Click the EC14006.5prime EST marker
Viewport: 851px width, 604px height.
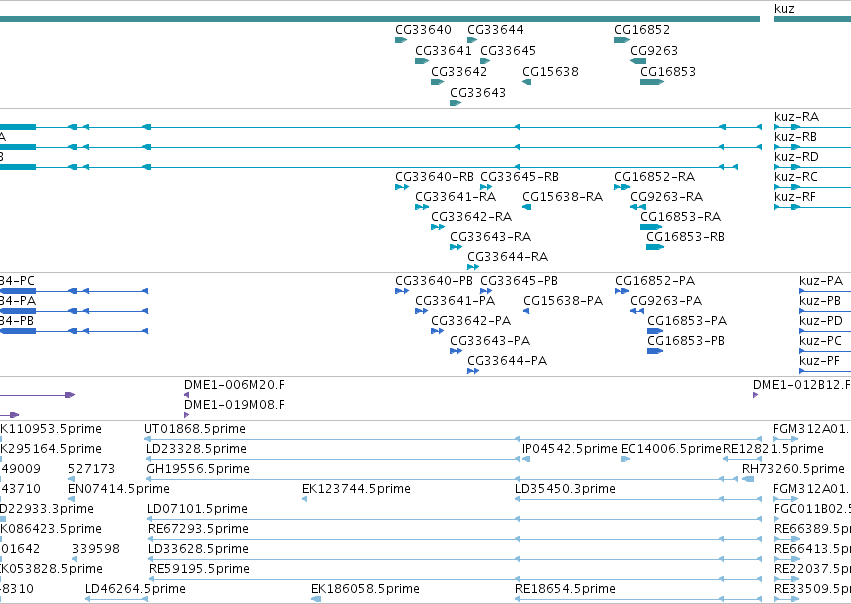click(626, 459)
